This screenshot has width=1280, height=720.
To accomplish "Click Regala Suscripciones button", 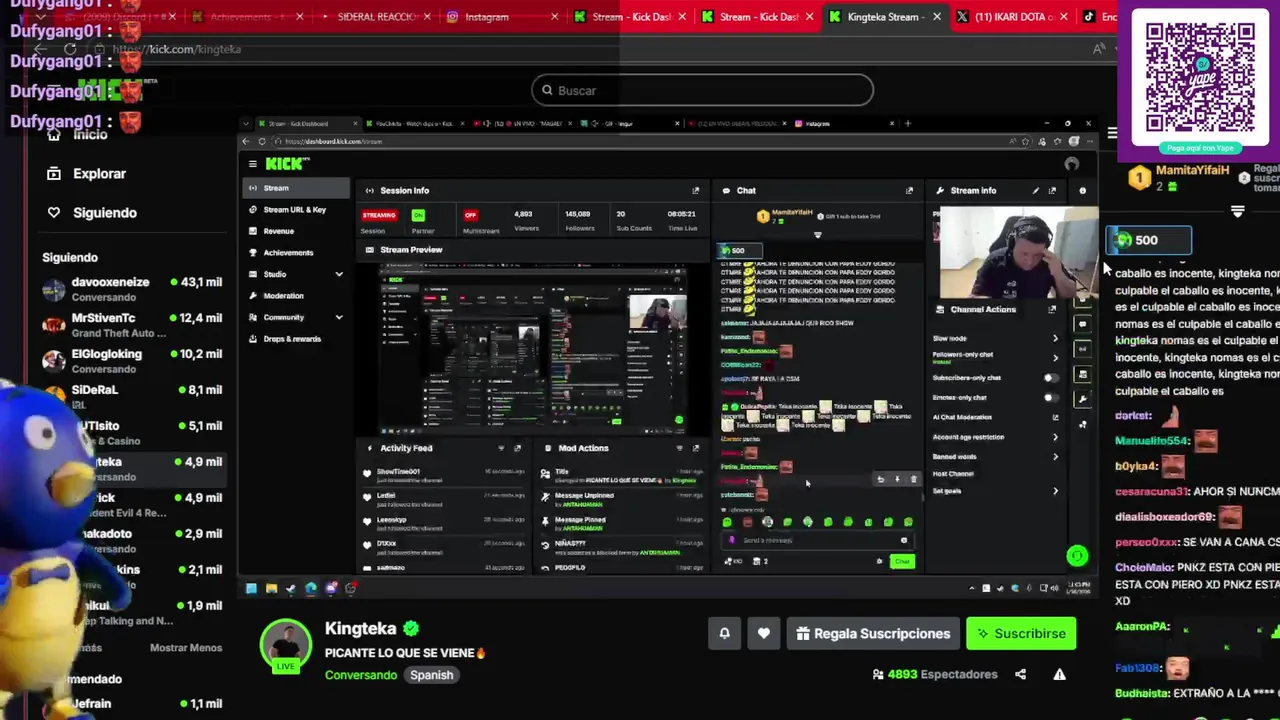I will pyautogui.click(x=873, y=633).
